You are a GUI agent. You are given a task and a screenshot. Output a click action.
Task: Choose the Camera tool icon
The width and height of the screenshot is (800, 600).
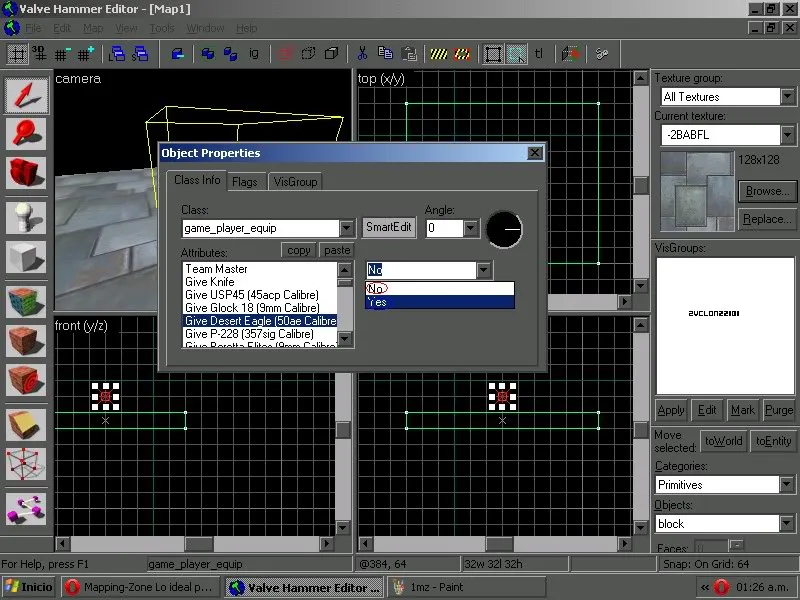[27, 172]
